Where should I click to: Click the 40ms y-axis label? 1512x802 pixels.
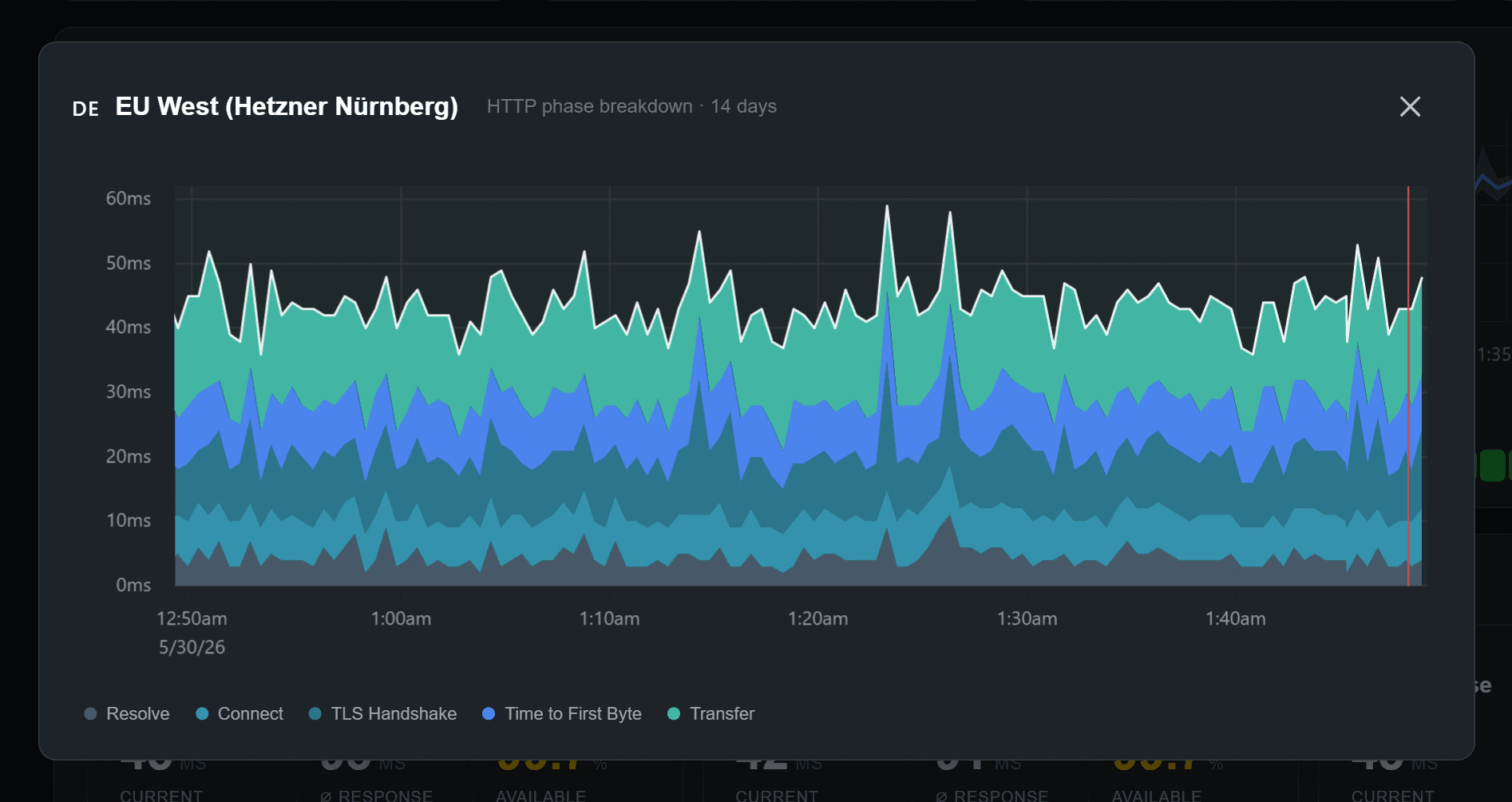[129, 327]
